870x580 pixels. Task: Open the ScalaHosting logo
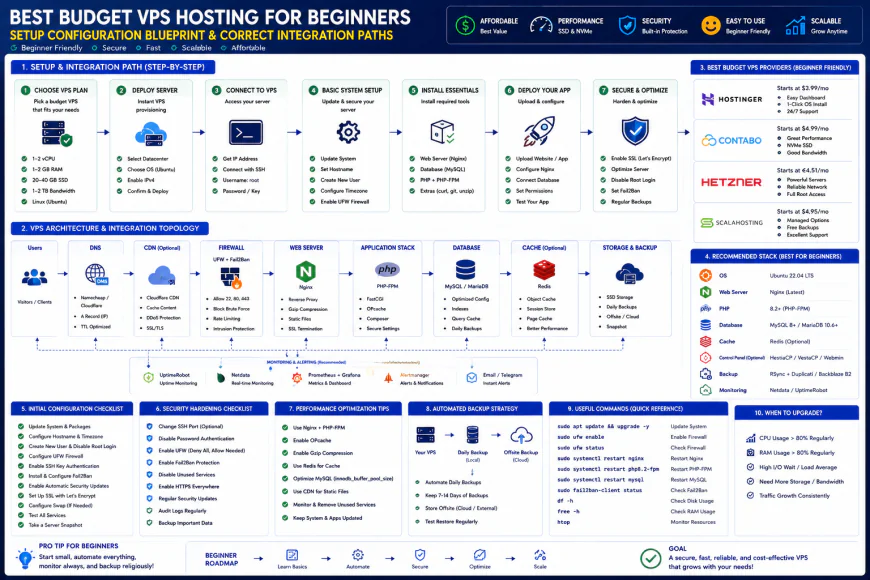point(731,223)
